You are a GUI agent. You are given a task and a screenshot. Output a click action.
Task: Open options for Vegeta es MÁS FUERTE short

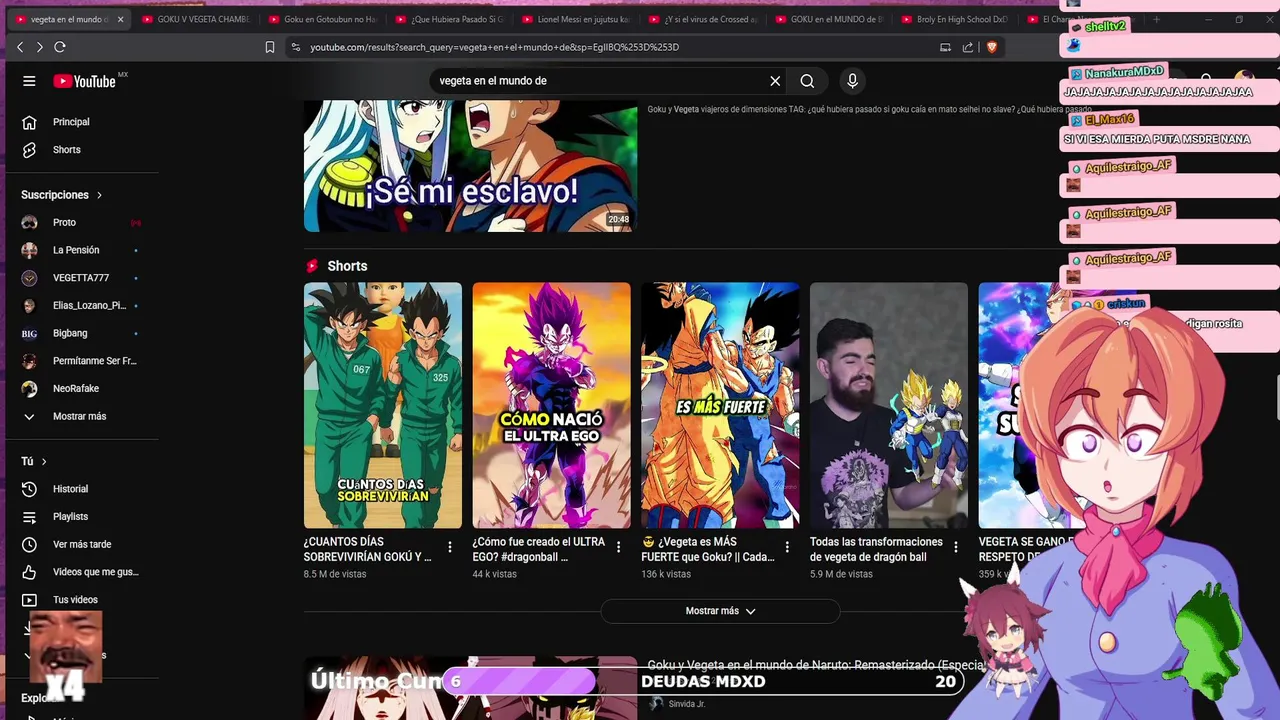click(787, 547)
